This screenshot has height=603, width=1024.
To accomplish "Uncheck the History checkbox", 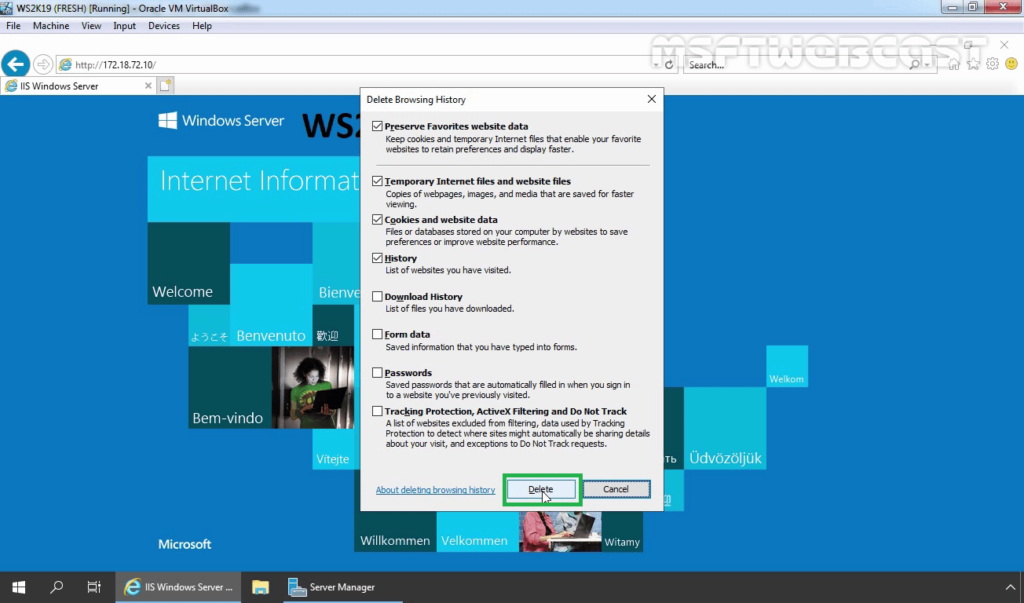I will coord(377,258).
